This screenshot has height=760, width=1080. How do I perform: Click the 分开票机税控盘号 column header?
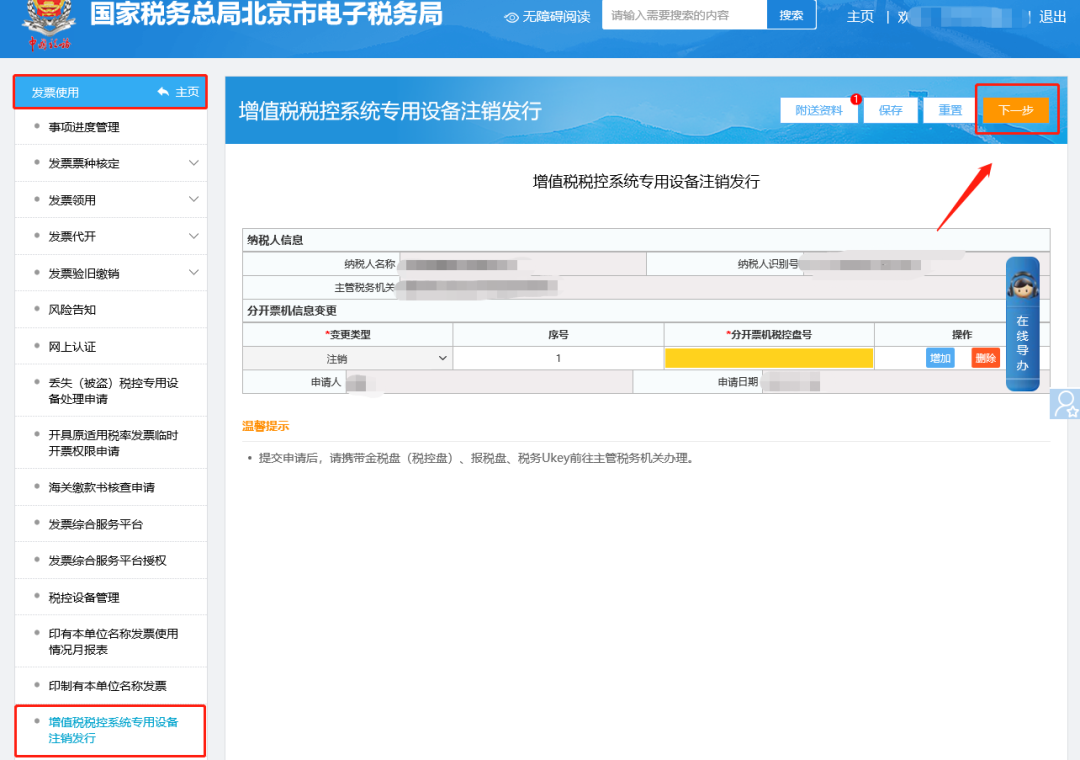[769, 334]
